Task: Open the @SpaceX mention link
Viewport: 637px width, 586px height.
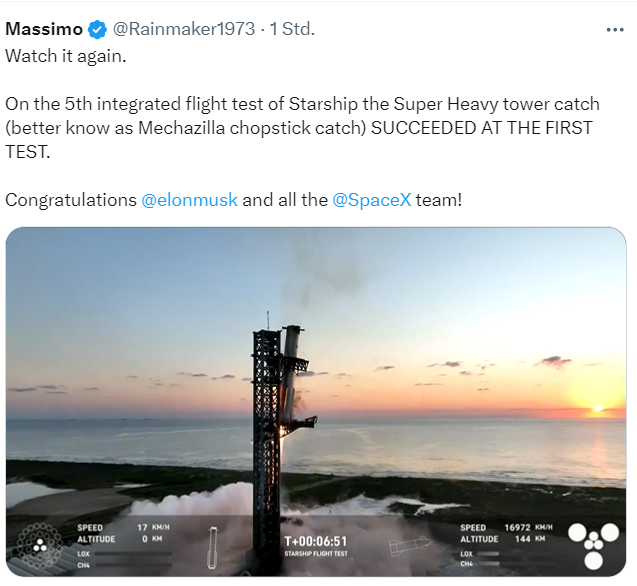Action: coord(371,199)
